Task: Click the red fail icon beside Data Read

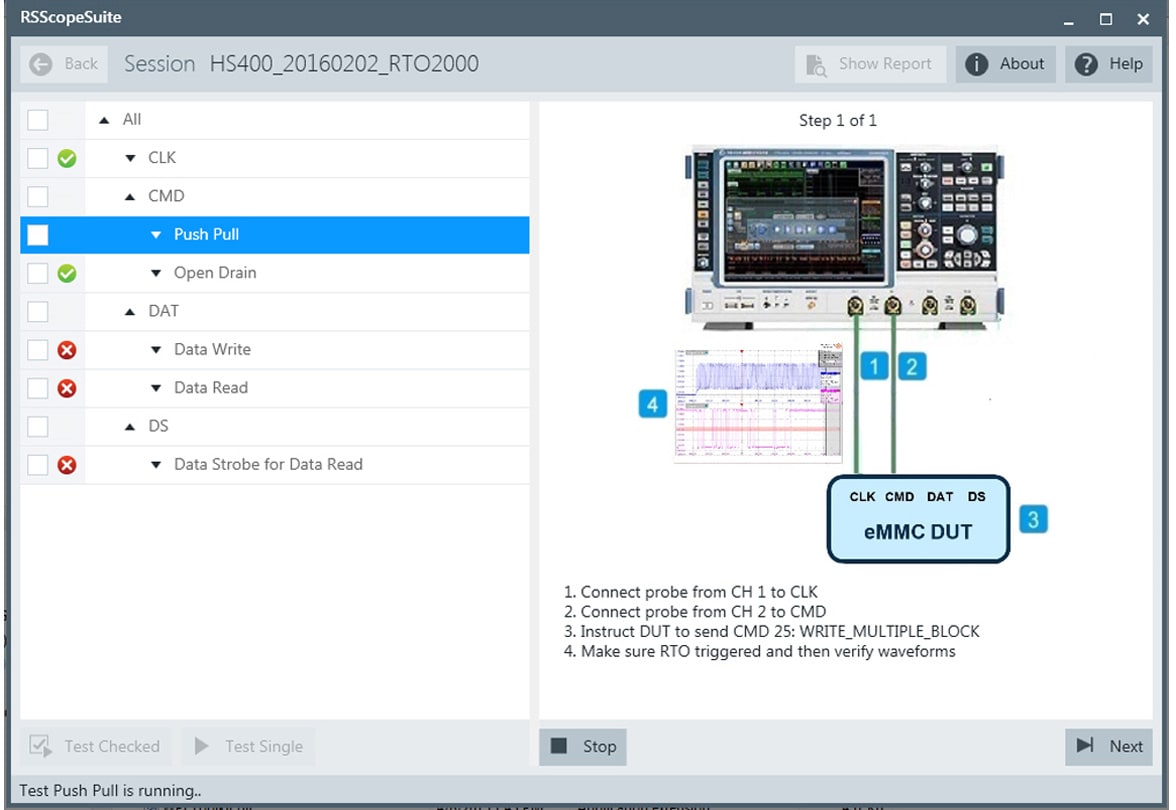Action: click(67, 388)
